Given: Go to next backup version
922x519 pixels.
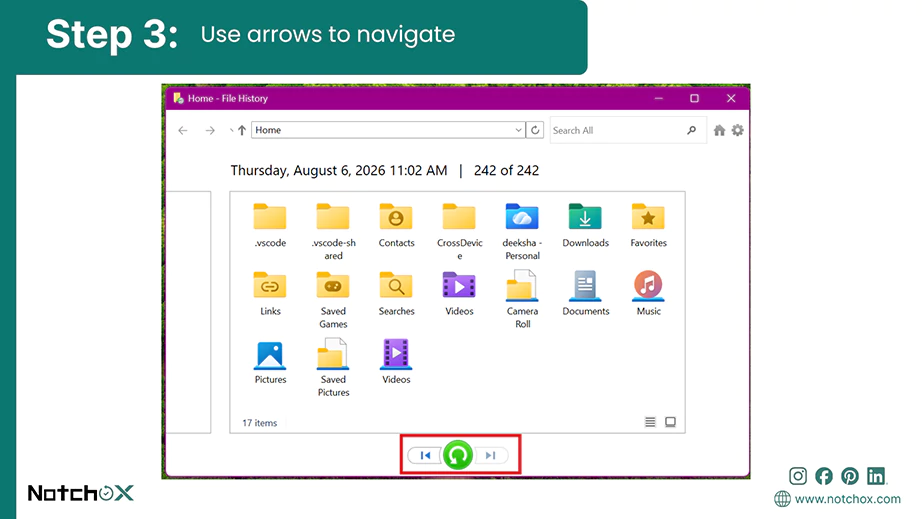Looking at the screenshot, I should [491, 455].
